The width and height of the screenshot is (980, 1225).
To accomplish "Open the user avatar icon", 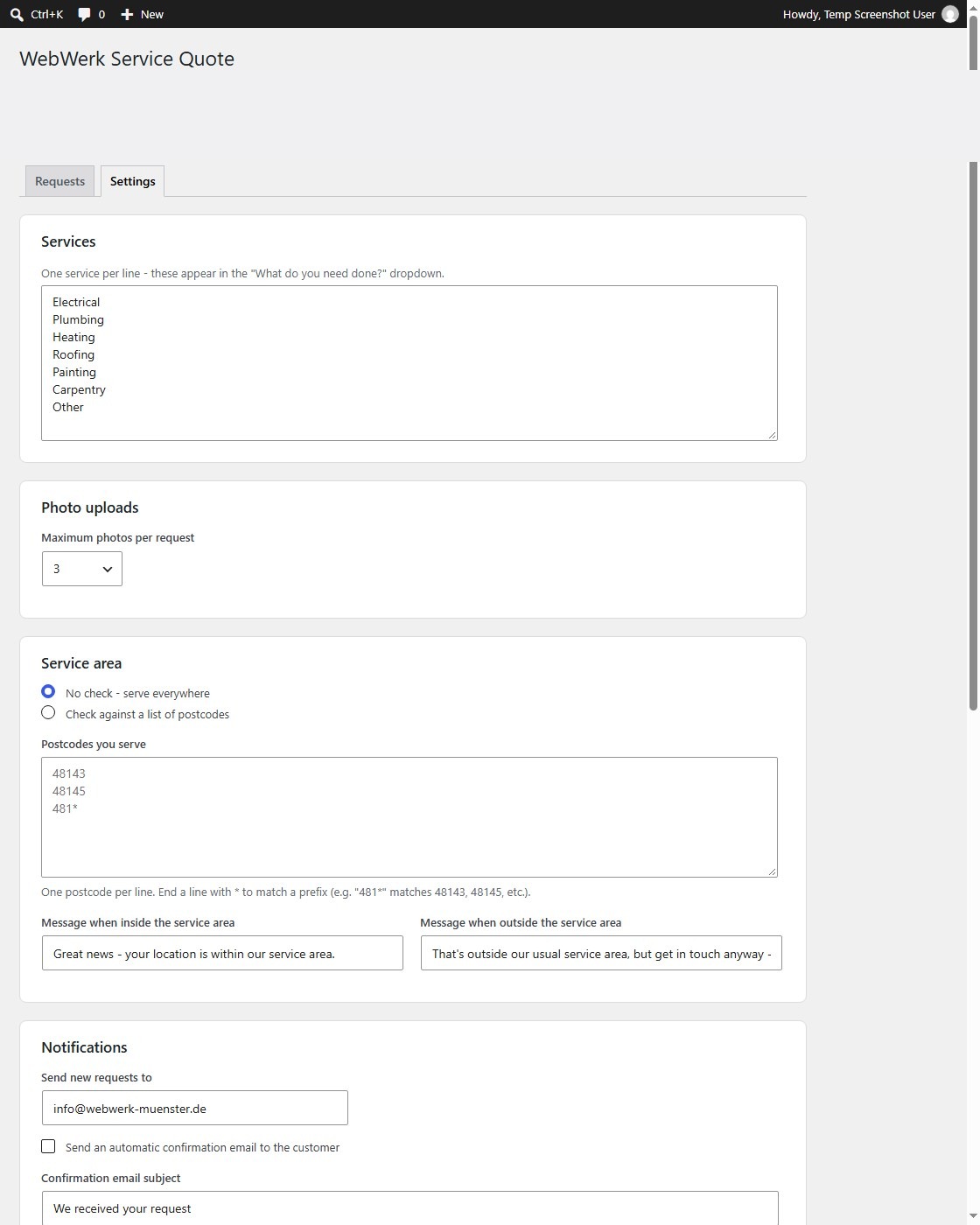I will click(950, 14).
